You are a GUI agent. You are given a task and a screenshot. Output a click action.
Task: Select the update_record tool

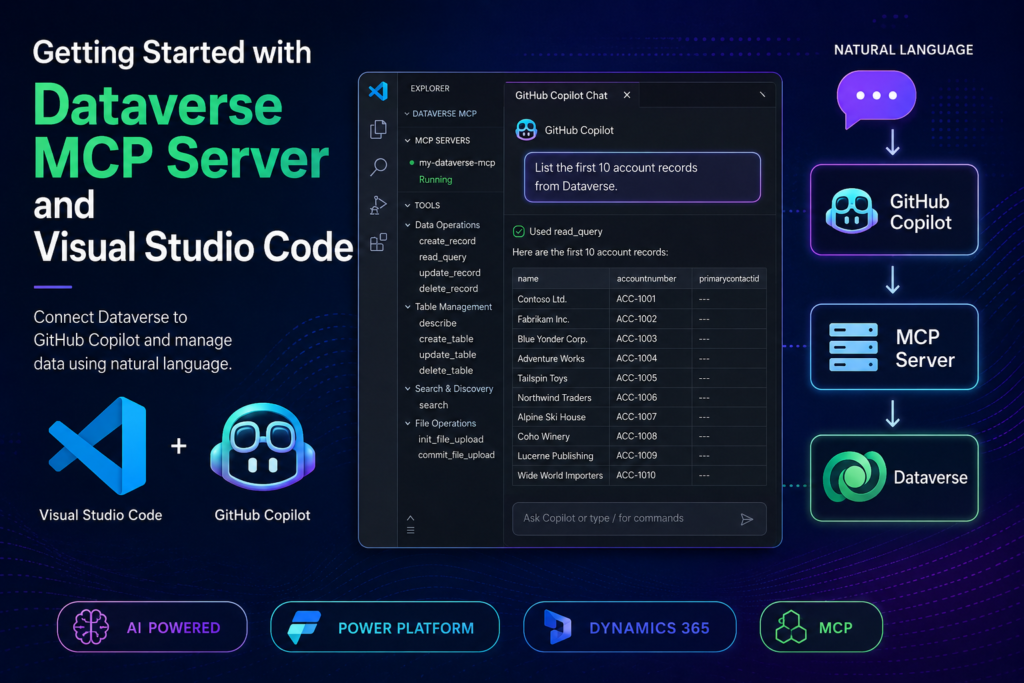[449, 273]
